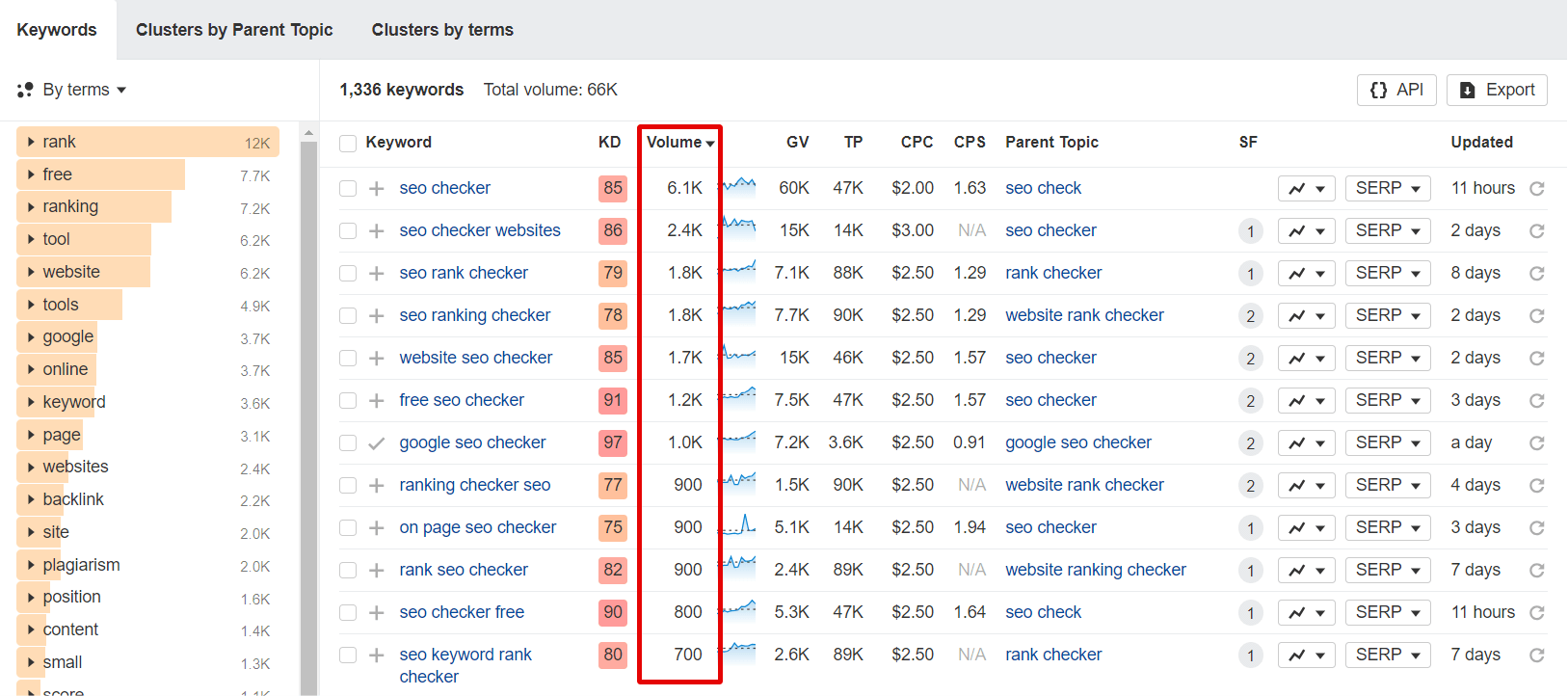Check the 'on page seo checker' row

pos(348,528)
